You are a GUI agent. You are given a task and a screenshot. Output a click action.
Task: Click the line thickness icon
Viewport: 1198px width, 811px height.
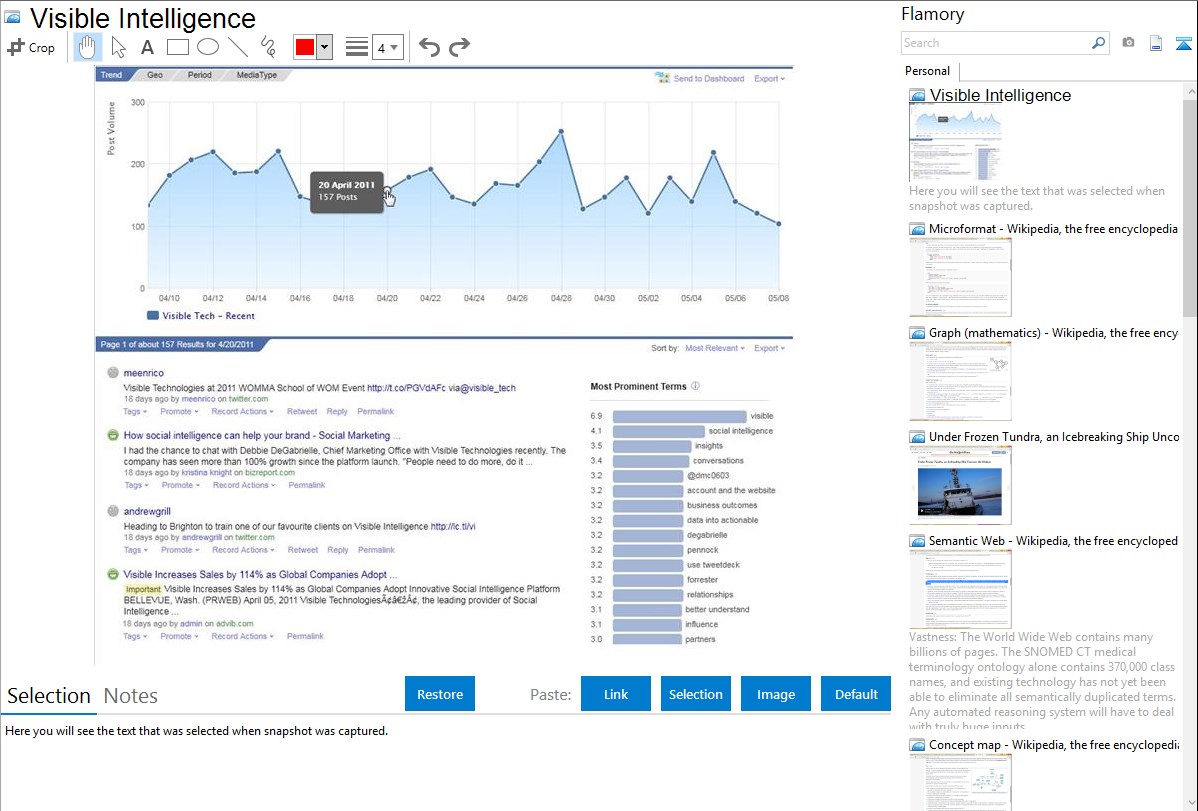coord(357,47)
